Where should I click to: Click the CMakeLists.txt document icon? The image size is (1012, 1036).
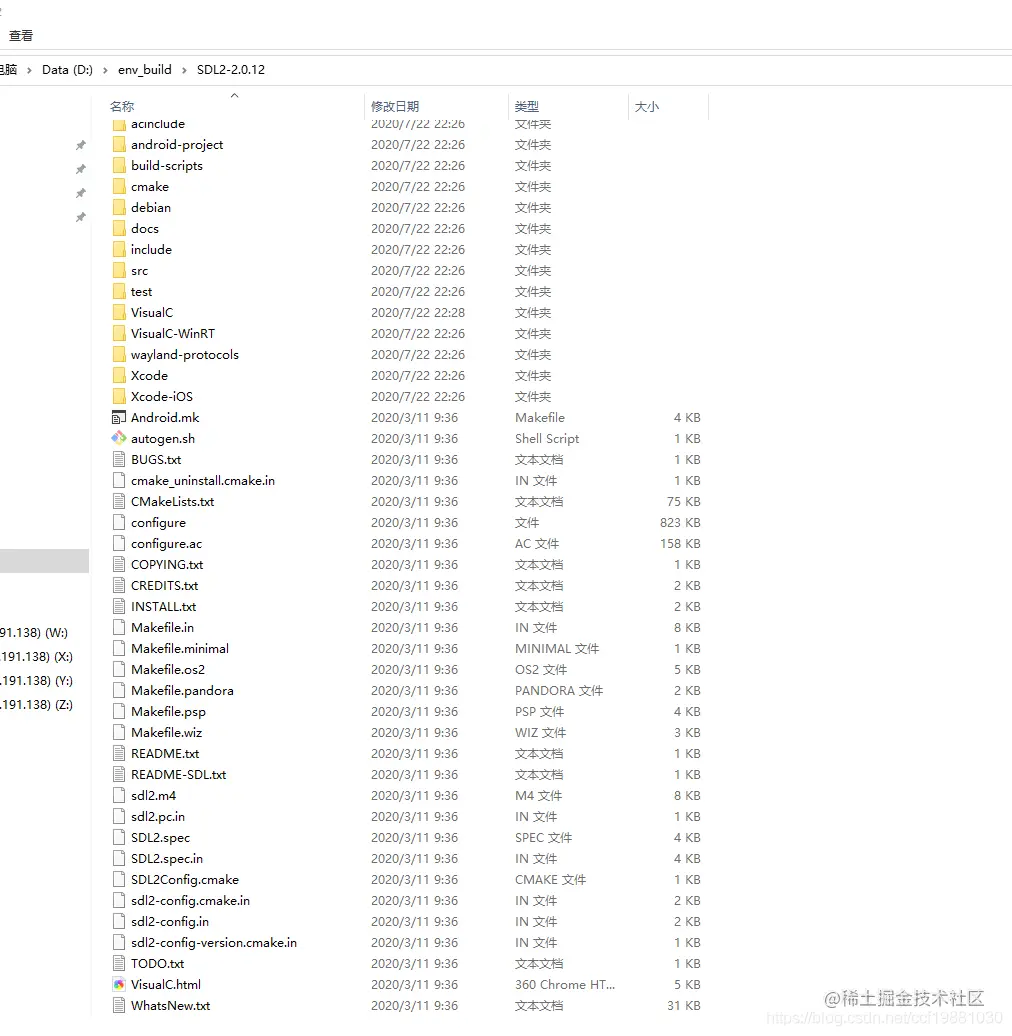119,501
